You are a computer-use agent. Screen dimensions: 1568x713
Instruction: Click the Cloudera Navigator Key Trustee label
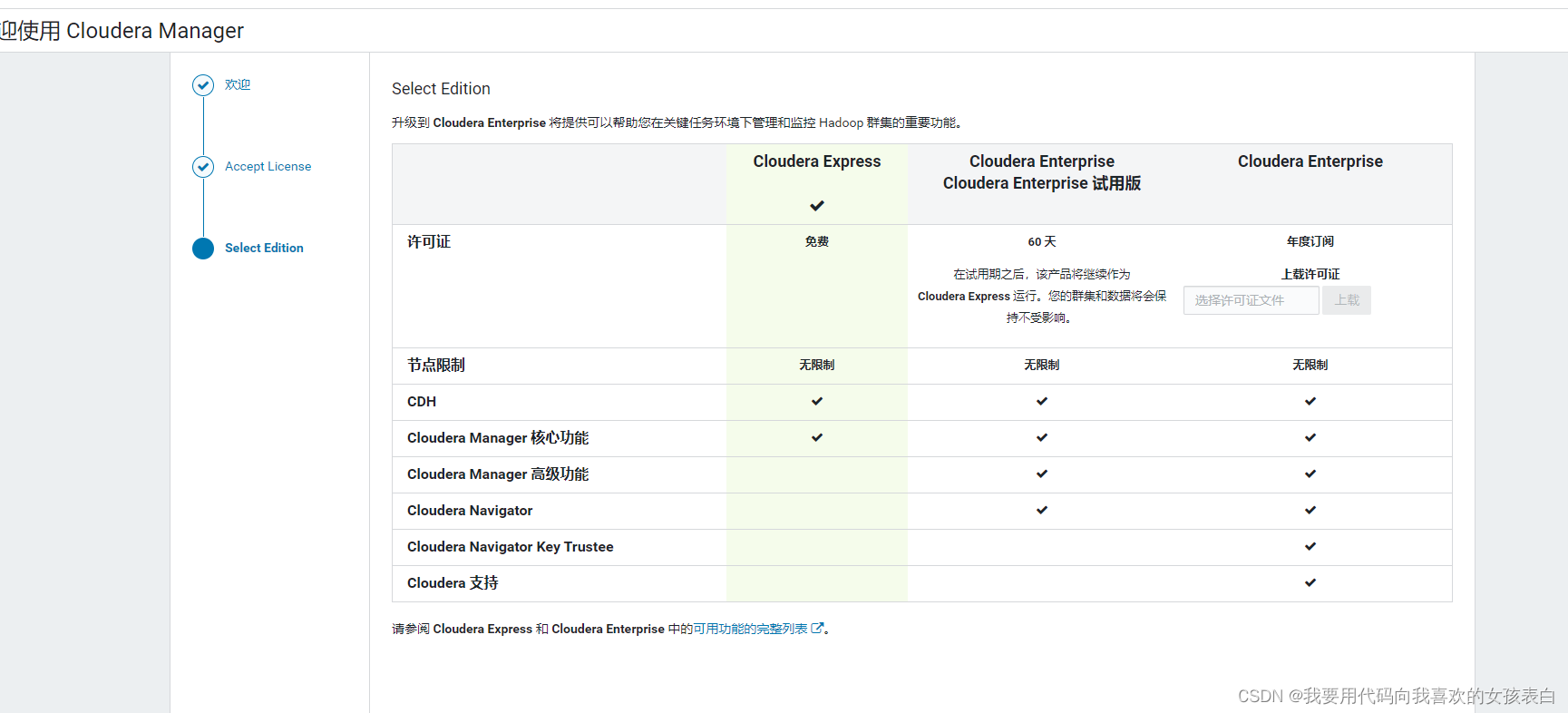point(511,546)
